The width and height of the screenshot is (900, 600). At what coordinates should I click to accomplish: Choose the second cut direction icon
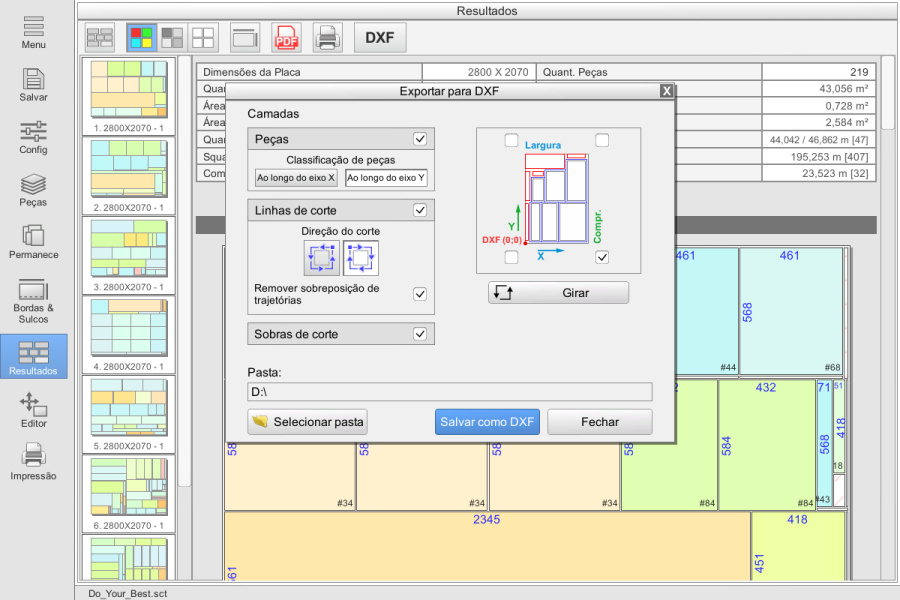(361, 258)
